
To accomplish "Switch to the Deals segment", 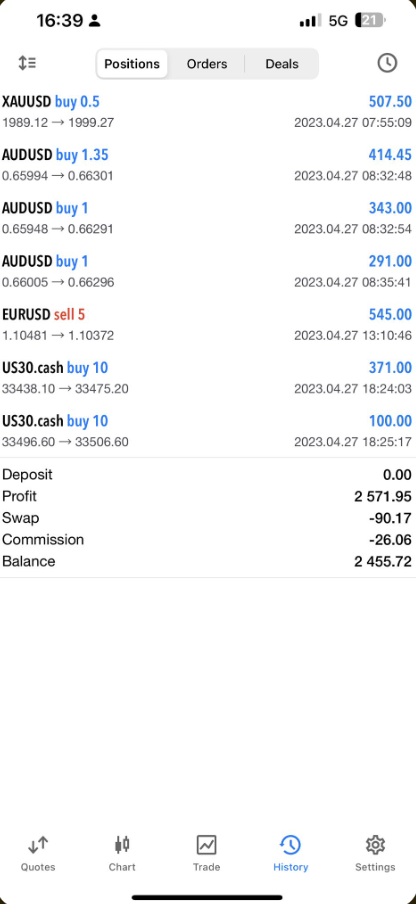I will tap(282, 64).
